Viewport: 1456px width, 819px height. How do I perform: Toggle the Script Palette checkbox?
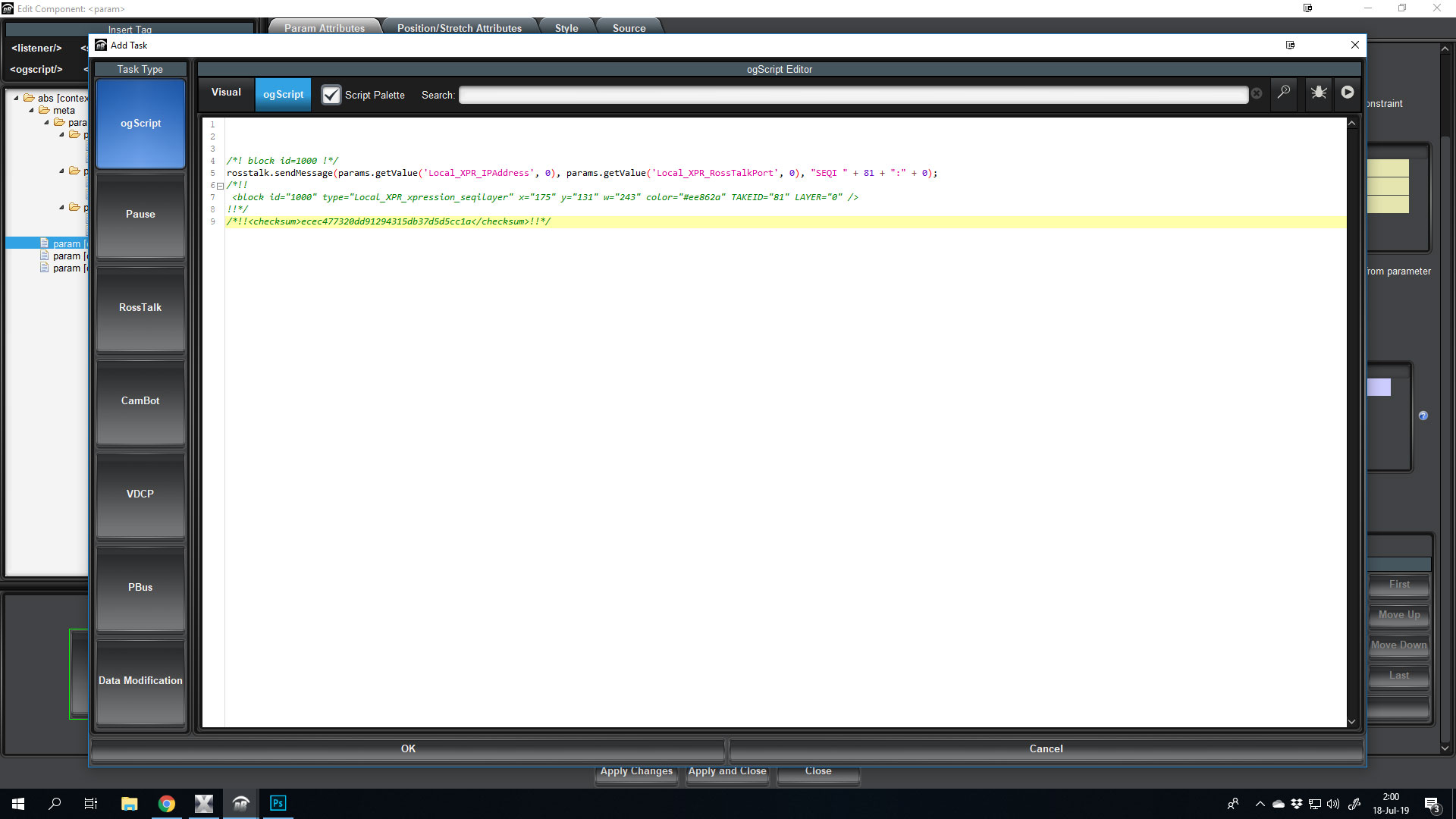point(331,95)
